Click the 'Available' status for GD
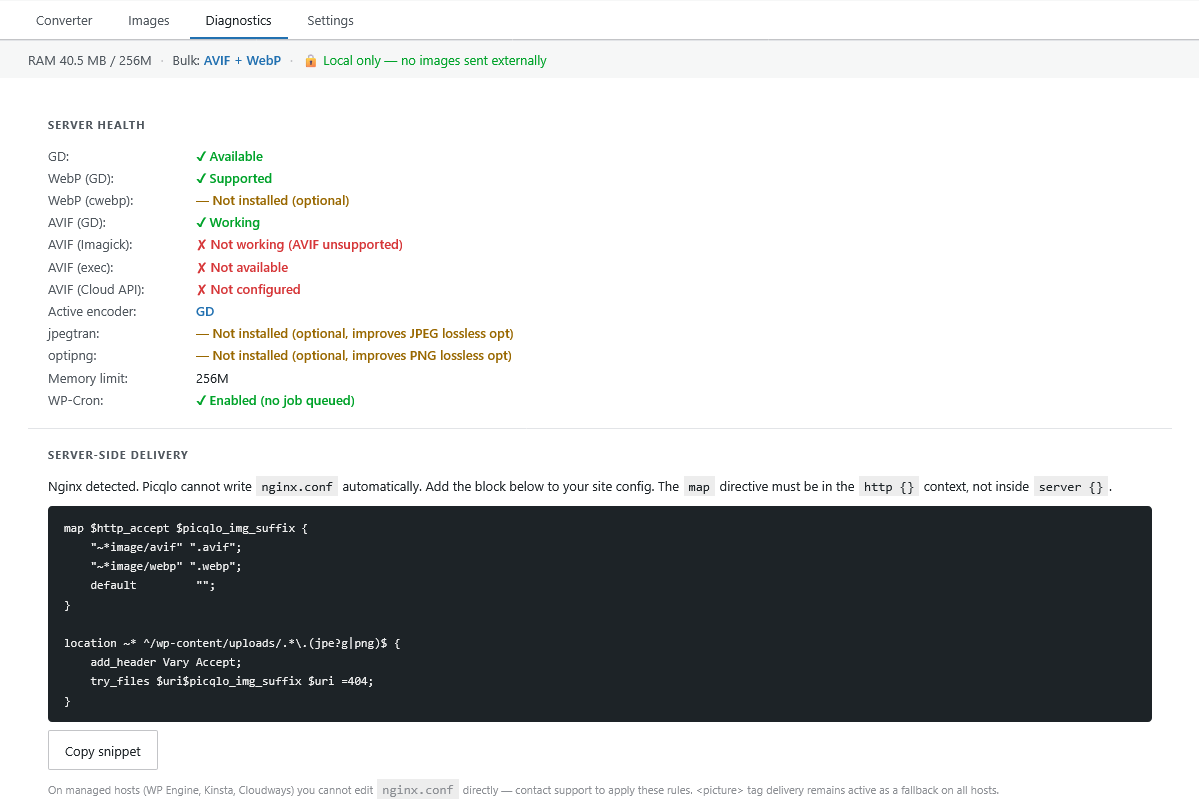 click(x=229, y=157)
